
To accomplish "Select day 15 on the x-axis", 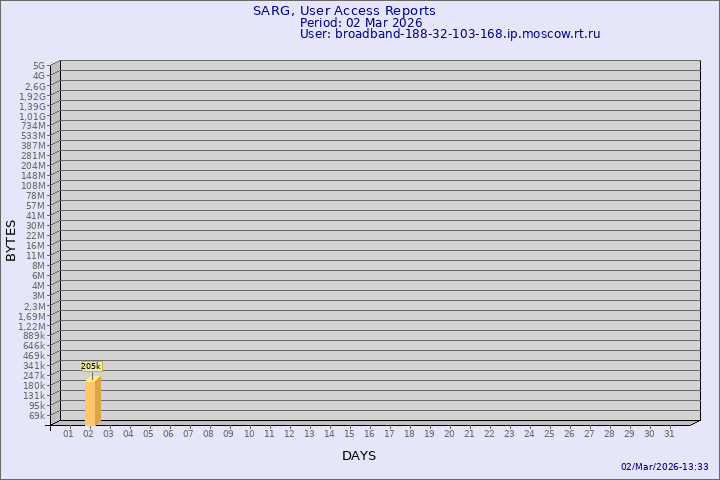I will point(349,434).
